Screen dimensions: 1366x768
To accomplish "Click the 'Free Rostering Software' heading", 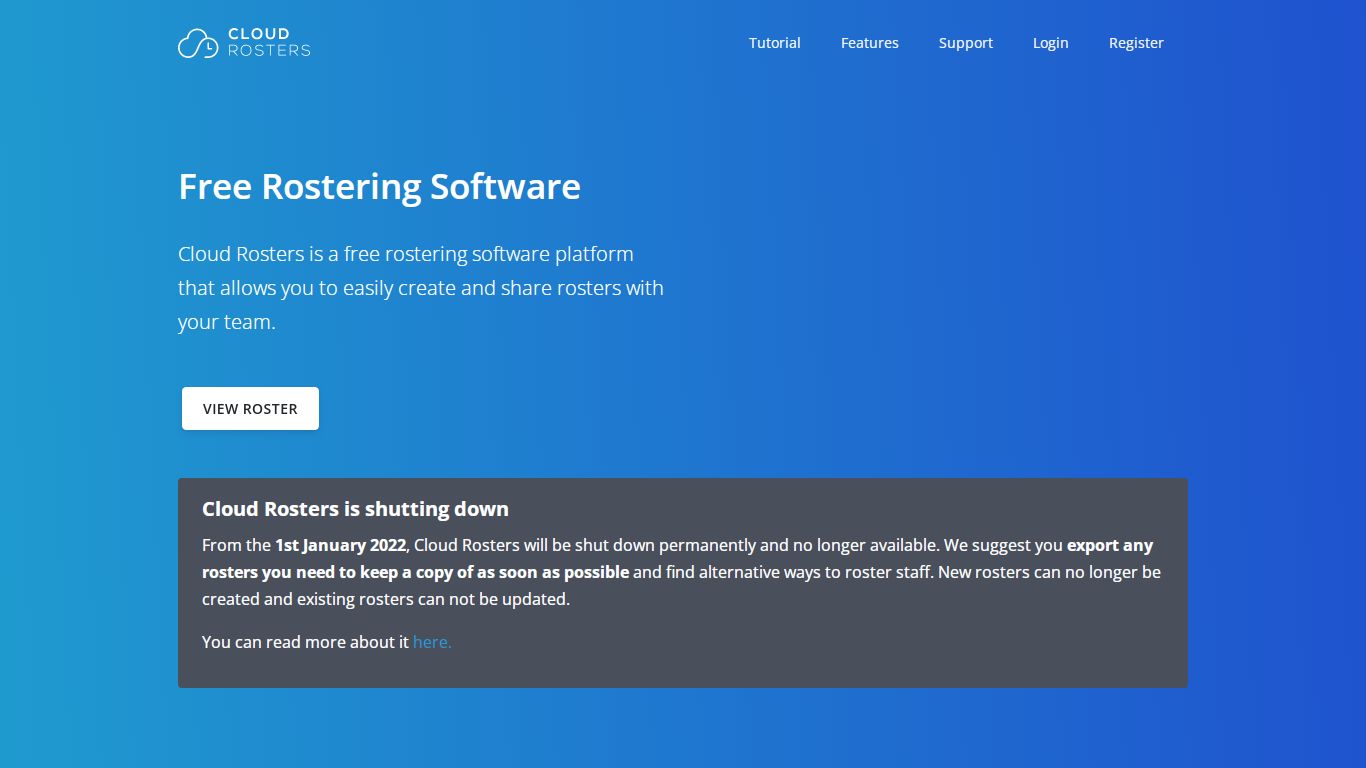I will click(x=379, y=187).
